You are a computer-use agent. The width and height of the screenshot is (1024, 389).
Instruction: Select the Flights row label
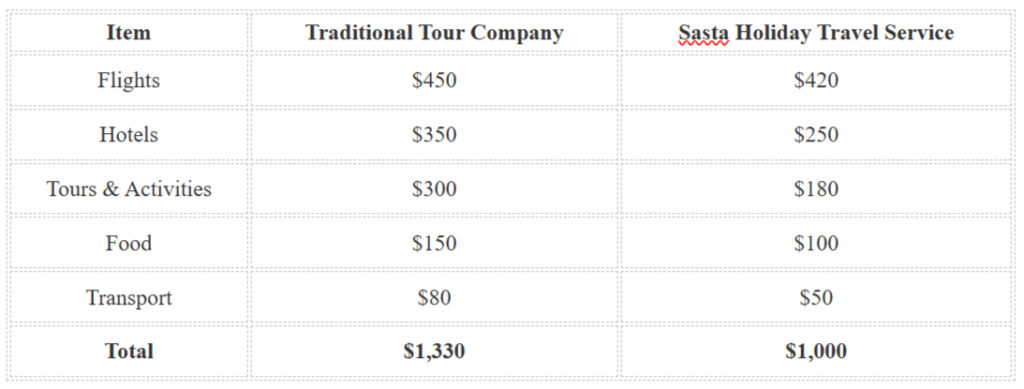pyautogui.click(x=129, y=80)
